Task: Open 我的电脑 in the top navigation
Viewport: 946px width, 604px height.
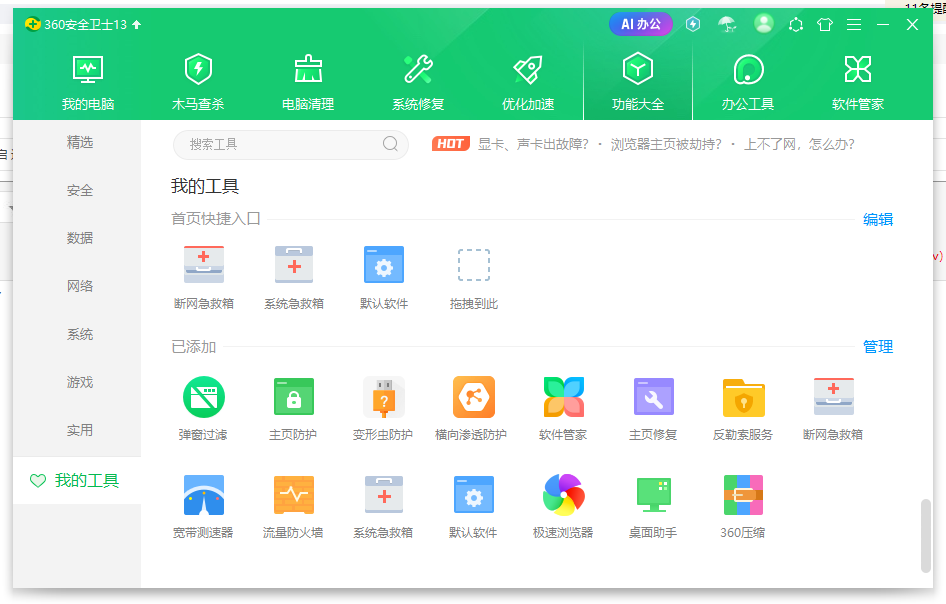Action: [x=88, y=83]
